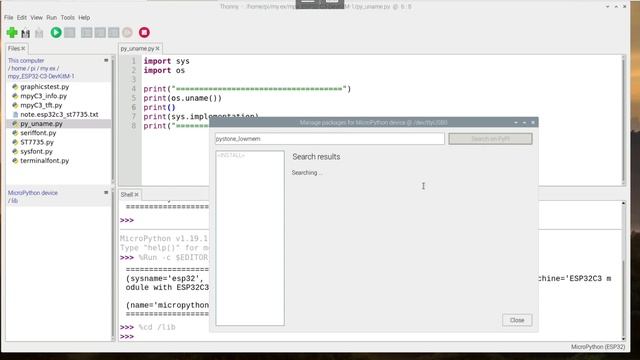Screen dimensions: 640x360
Task: Save file with the disk toolbar icon
Action: (x=39, y=33)
